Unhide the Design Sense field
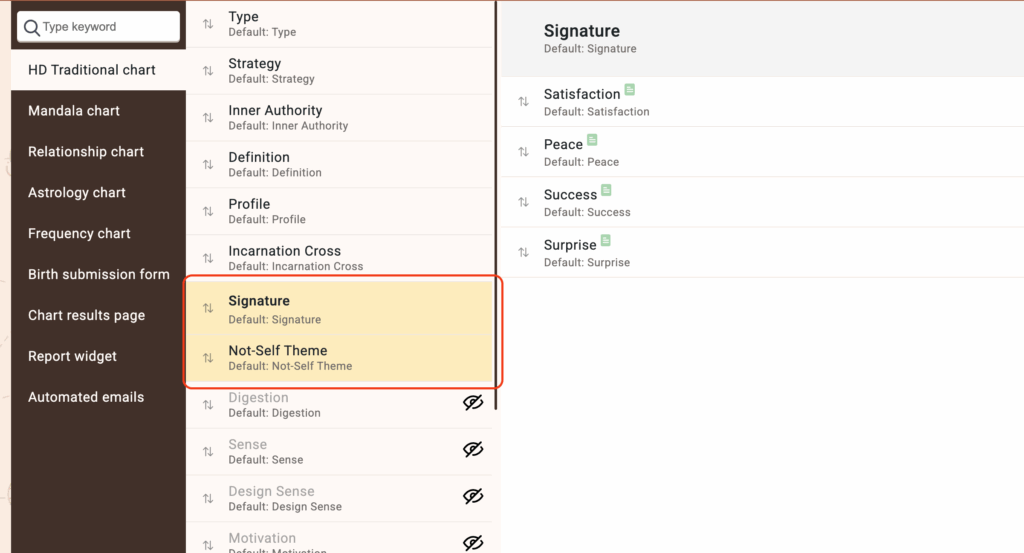This screenshot has height=553, width=1024. point(473,496)
